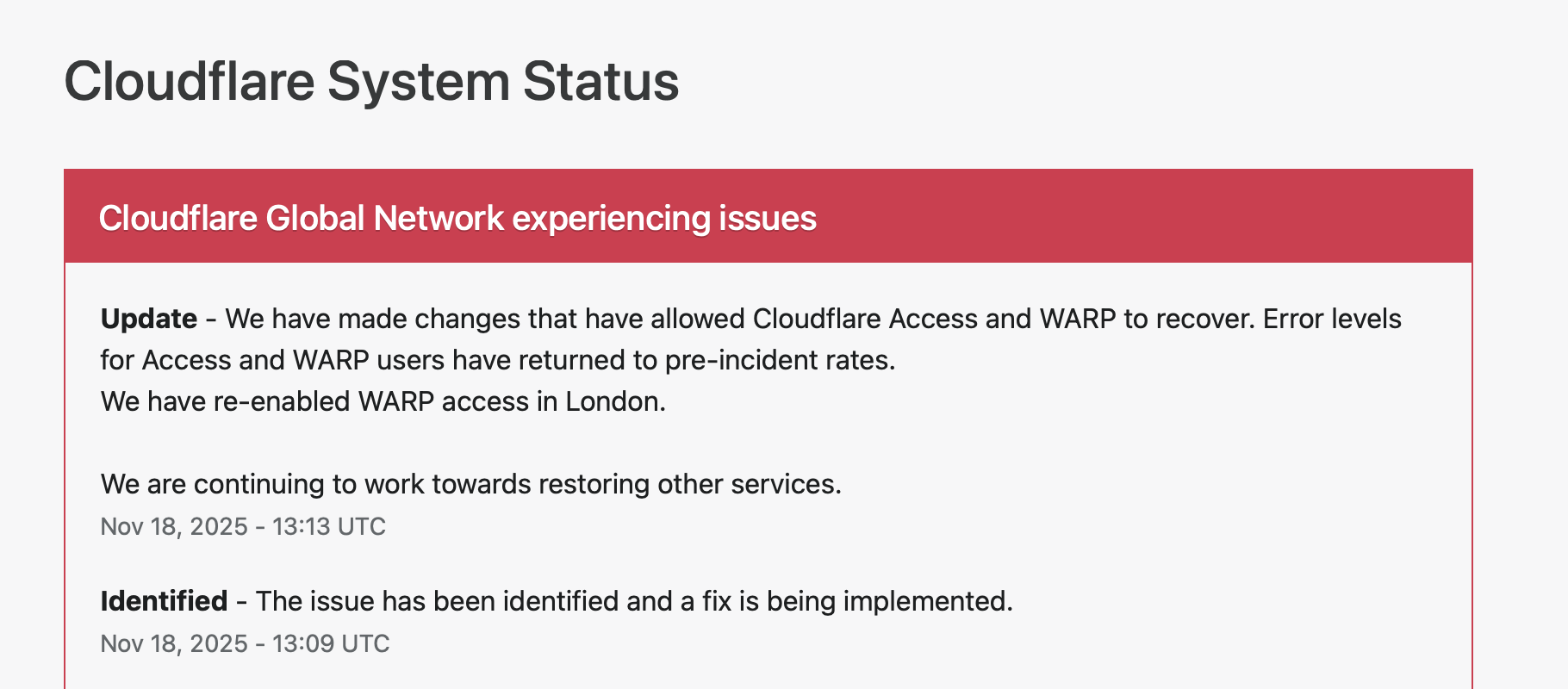Click the words Error levels in update
The image size is (1568, 689).
coord(1332,319)
